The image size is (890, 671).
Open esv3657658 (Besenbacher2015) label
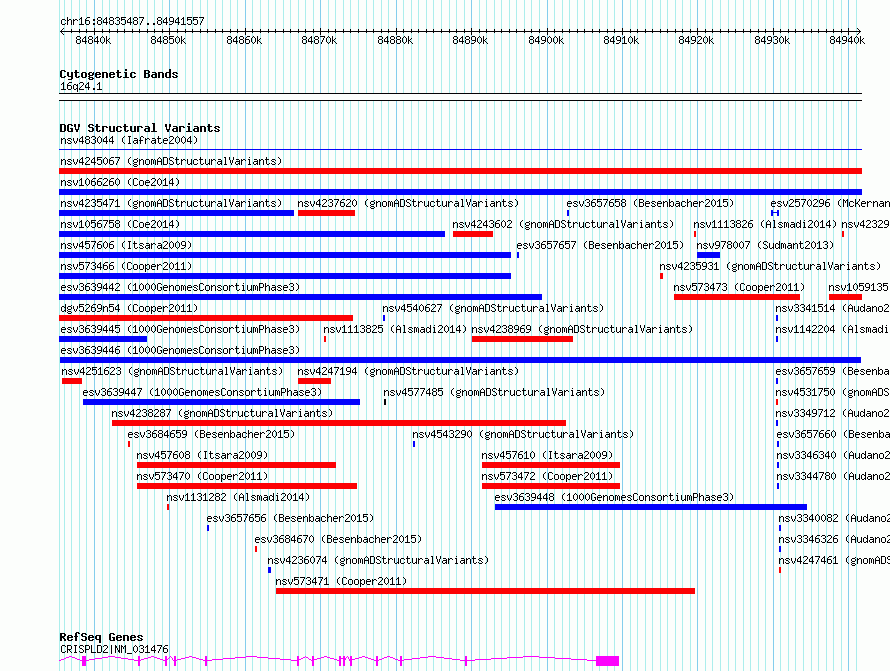tap(650, 203)
